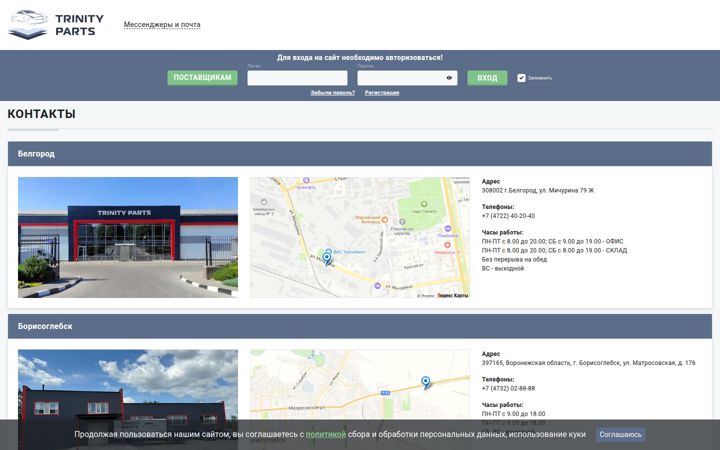The height and width of the screenshot is (450, 720).
Task: Click the Борисоглебск section header
Action: point(360,326)
